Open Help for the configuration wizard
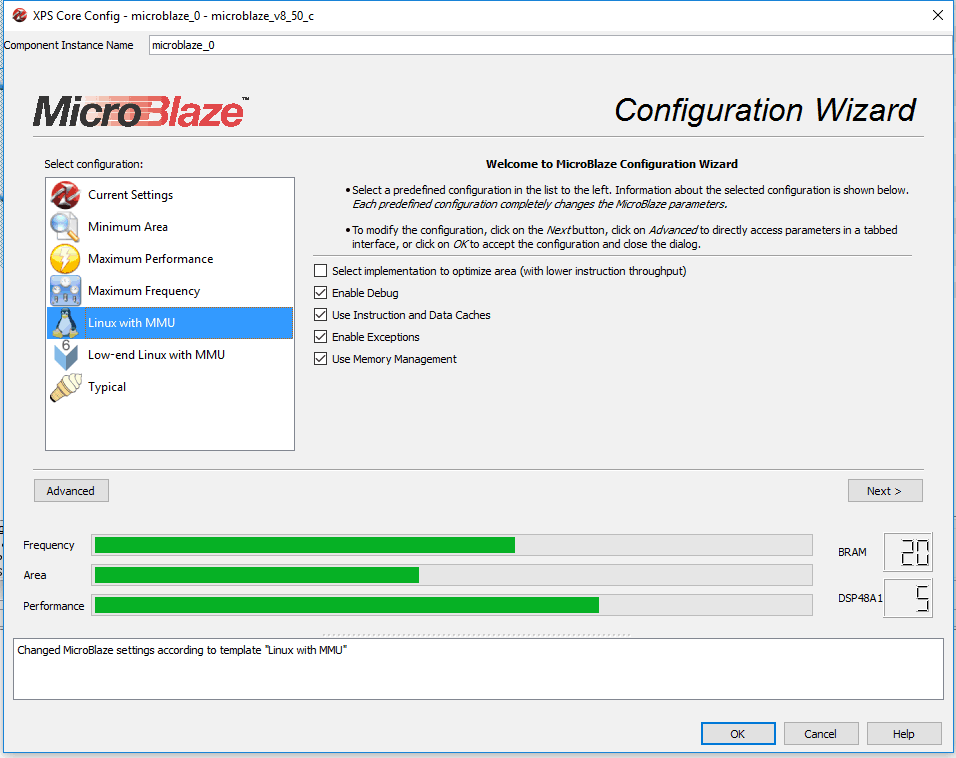 tap(903, 733)
